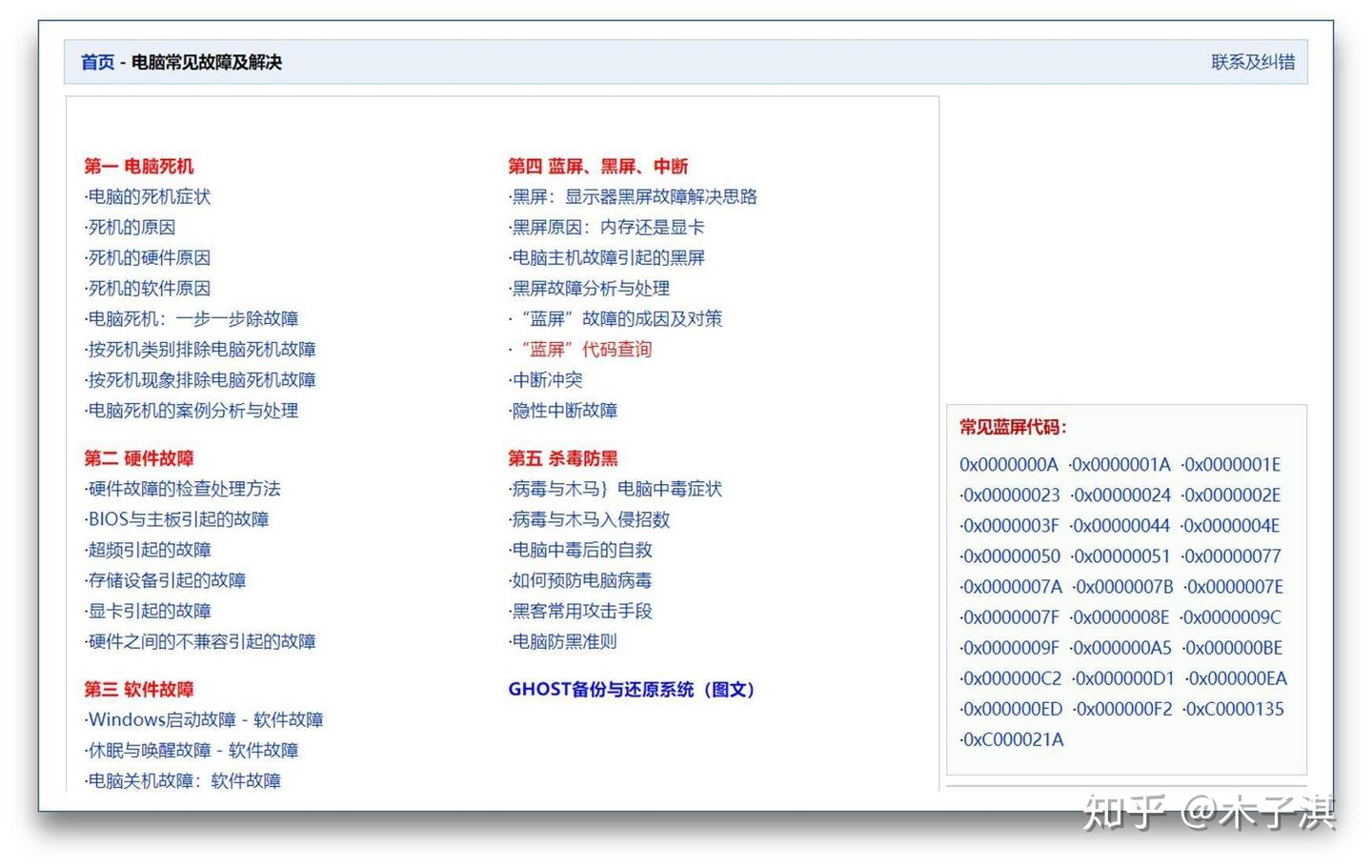Open stop code 0x0000004E
Image resolution: width=1372 pixels, height=868 pixels.
click(x=1232, y=525)
